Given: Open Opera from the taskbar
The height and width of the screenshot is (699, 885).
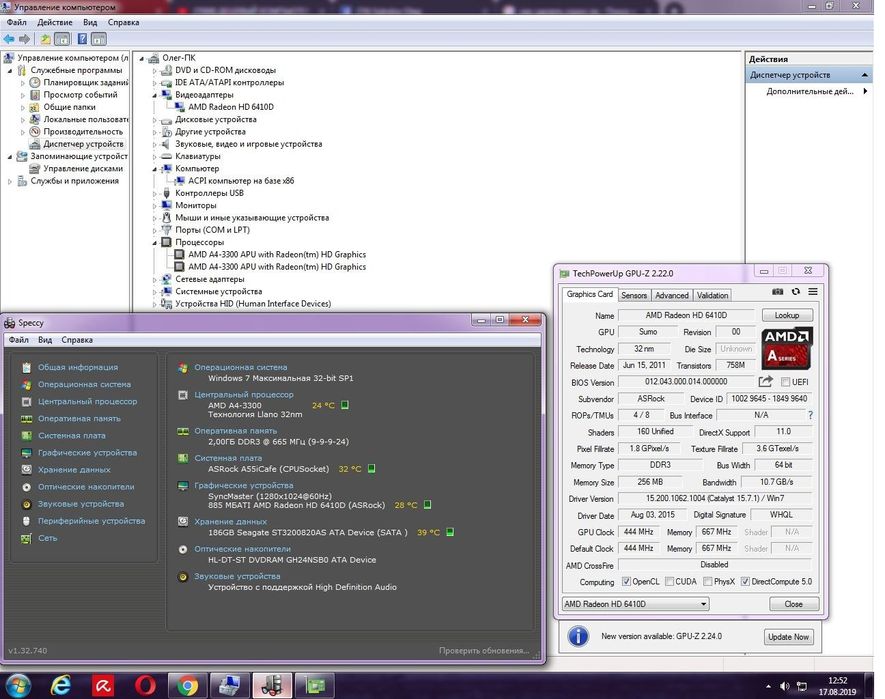Looking at the screenshot, I should [x=144, y=685].
